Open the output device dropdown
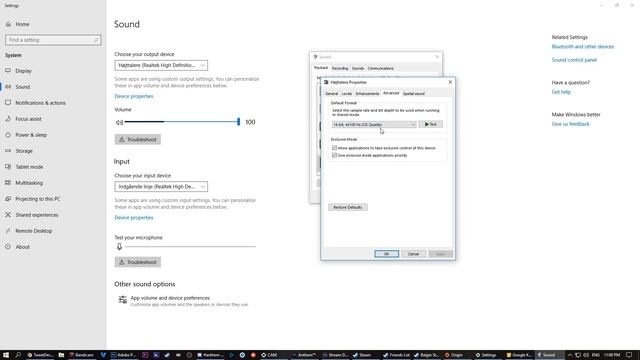This screenshot has height=360, width=640. [x=161, y=65]
